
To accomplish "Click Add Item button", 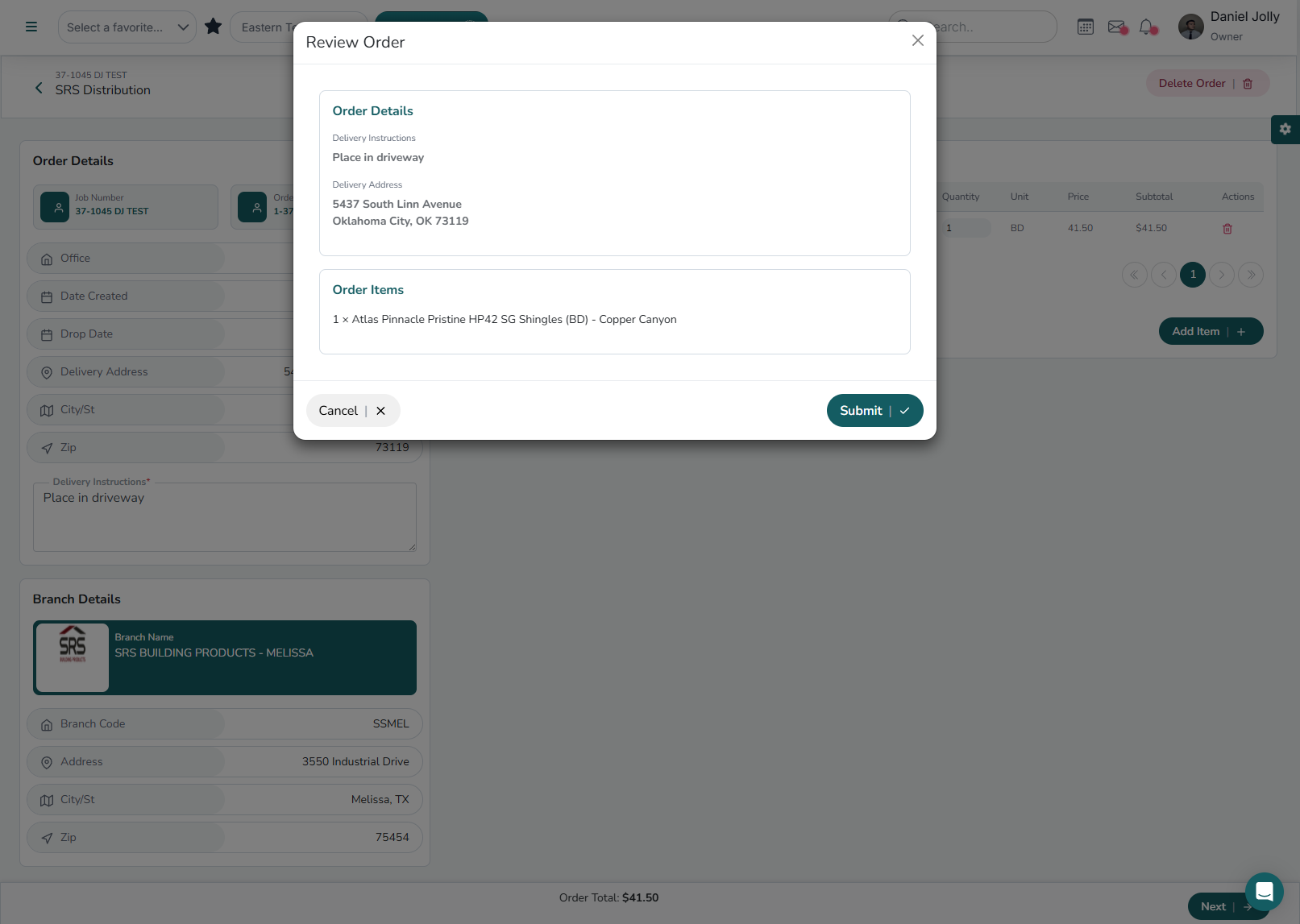I will pyautogui.click(x=1210, y=331).
